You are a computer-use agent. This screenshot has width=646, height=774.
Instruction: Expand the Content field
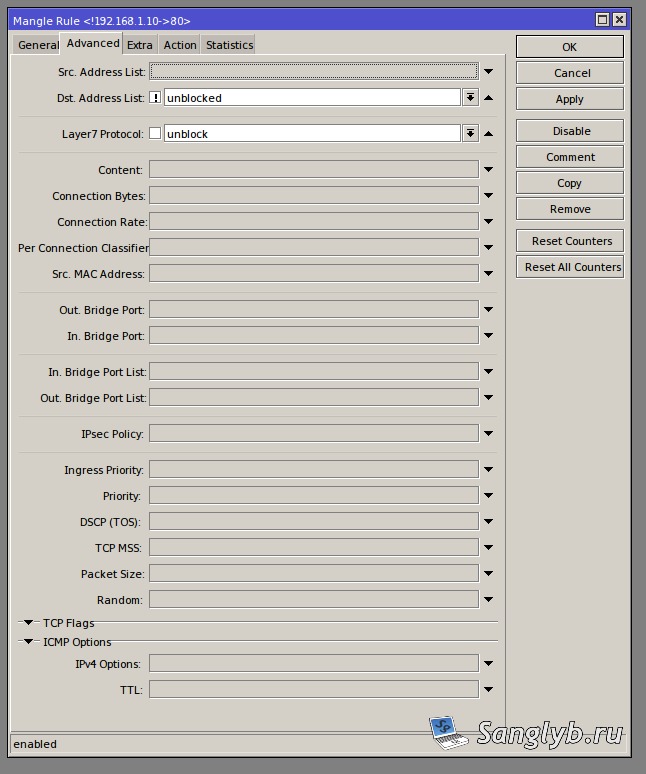(489, 169)
